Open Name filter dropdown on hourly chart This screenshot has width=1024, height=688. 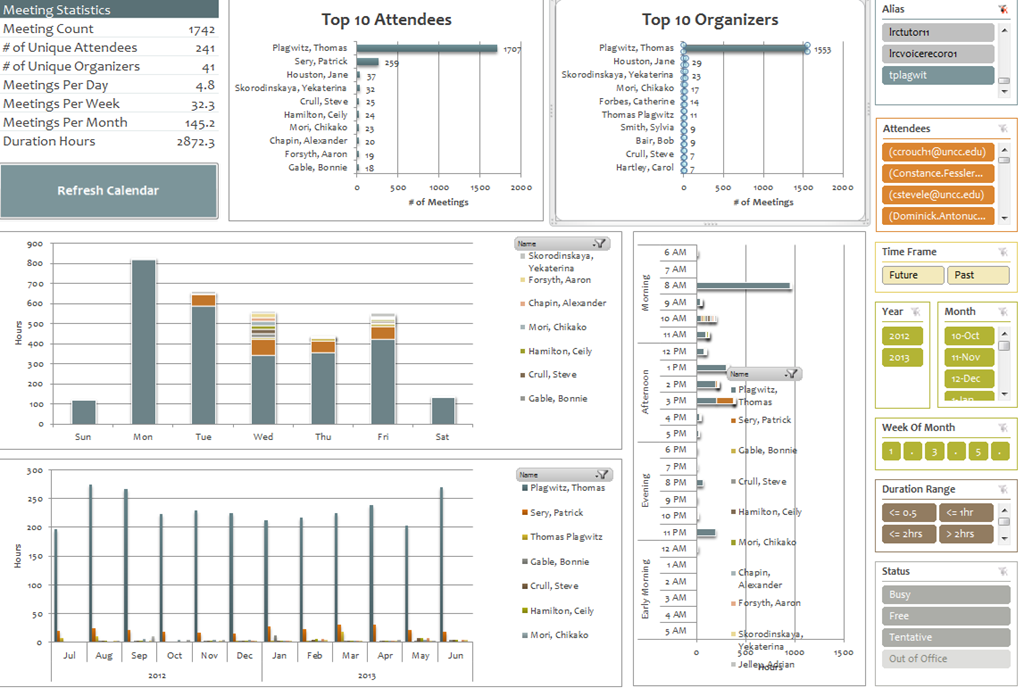point(791,373)
